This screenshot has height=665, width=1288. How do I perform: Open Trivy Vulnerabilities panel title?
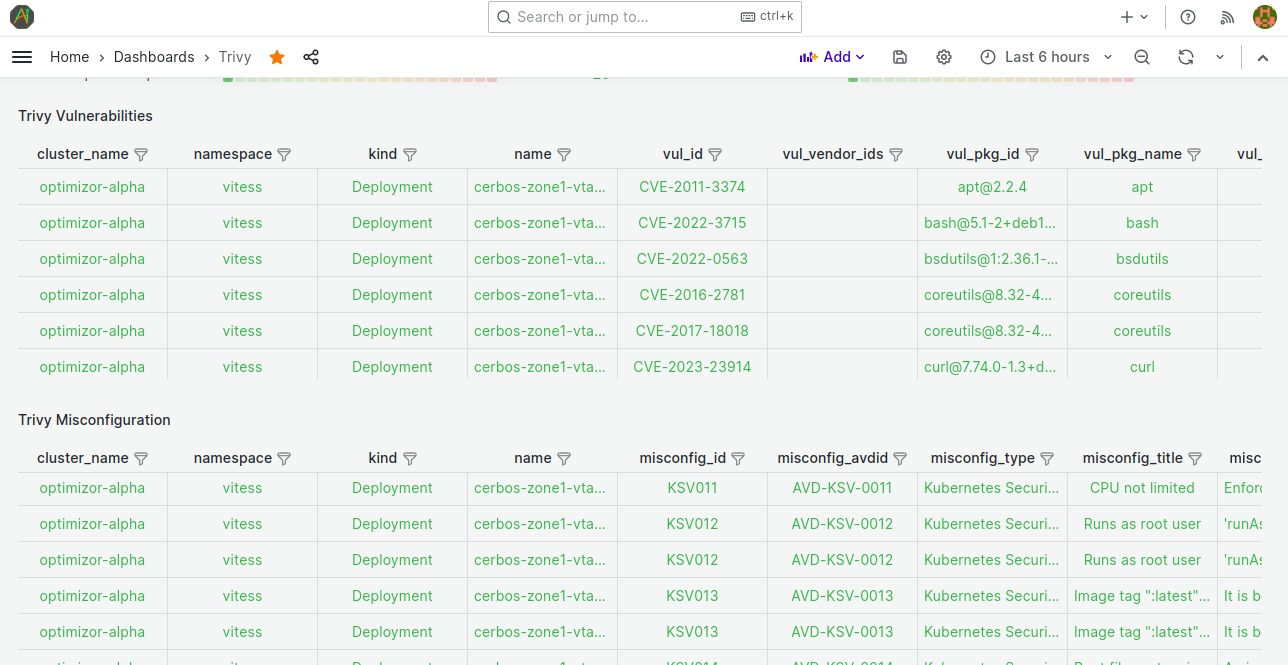86,116
